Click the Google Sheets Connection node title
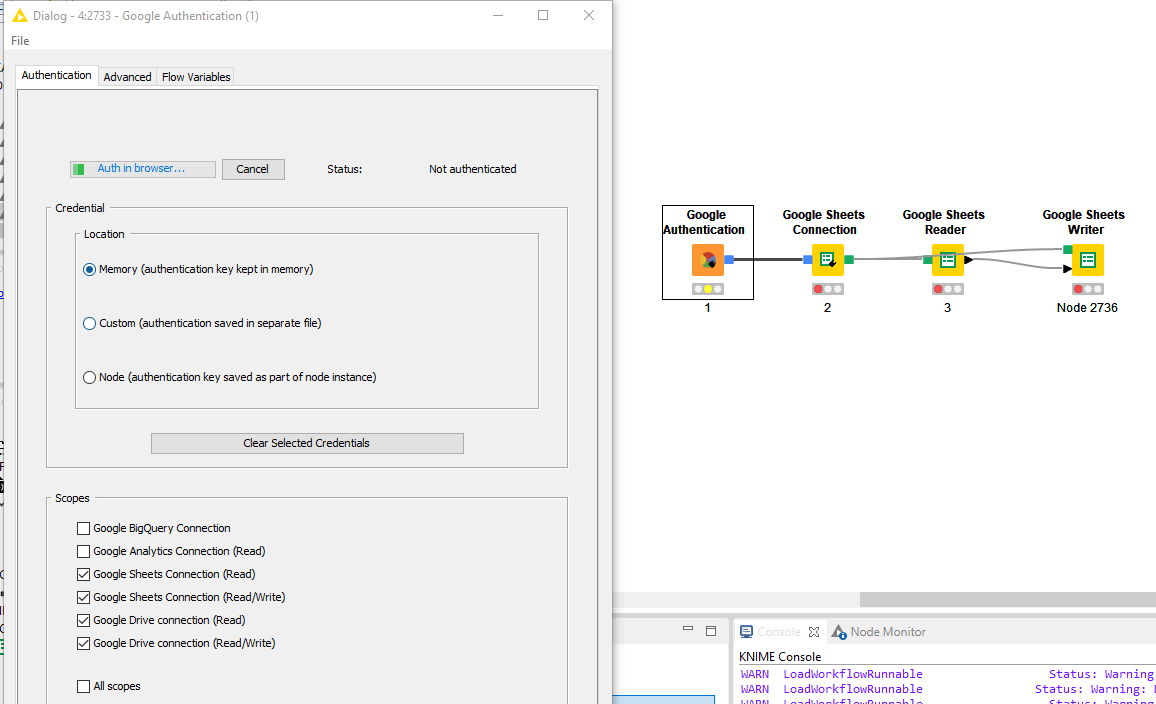Viewport: 1156px width, 704px height. click(824, 222)
